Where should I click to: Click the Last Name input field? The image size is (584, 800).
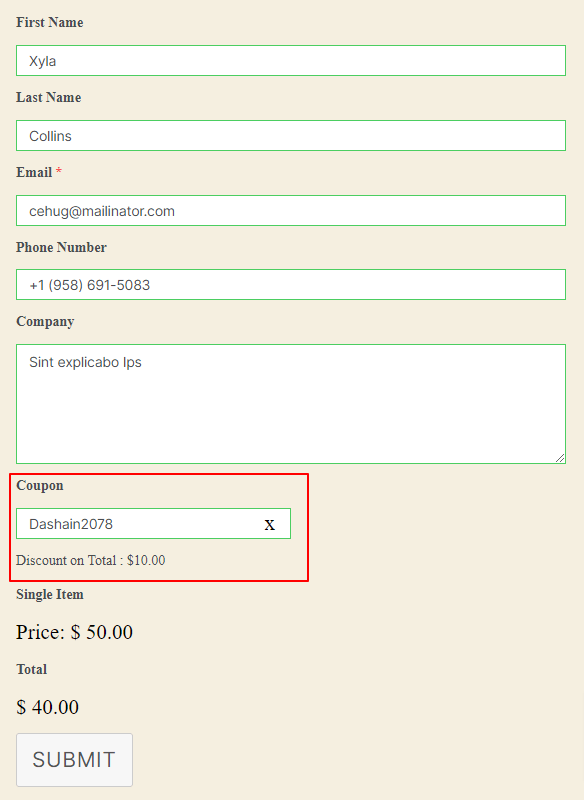coord(290,135)
